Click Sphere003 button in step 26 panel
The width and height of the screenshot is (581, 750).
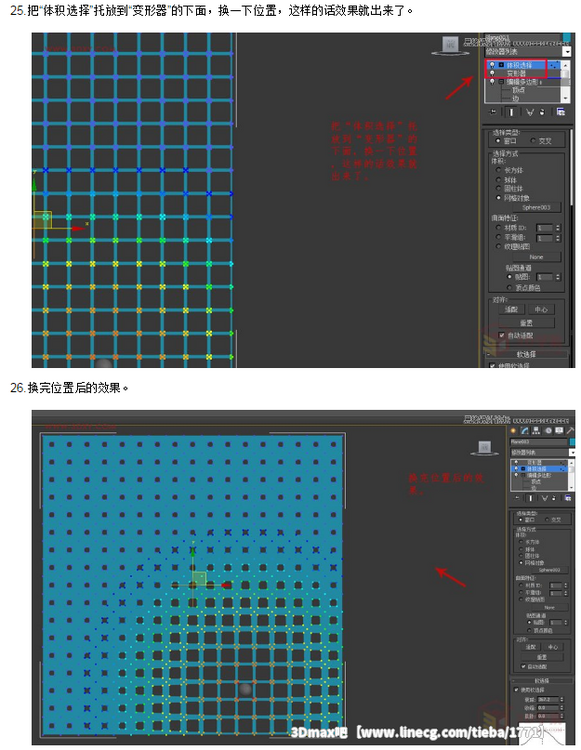(x=549, y=570)
